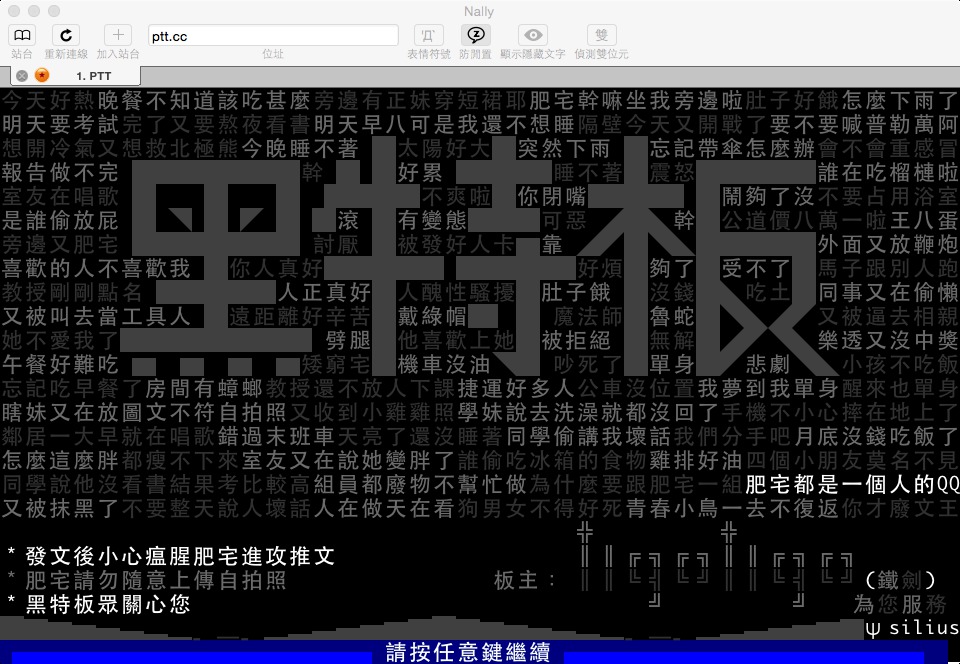Screen dimensions: 960x664
Task: Click the text 今晚睡不著
Action: pyautogui.click(x=300, y=149)
